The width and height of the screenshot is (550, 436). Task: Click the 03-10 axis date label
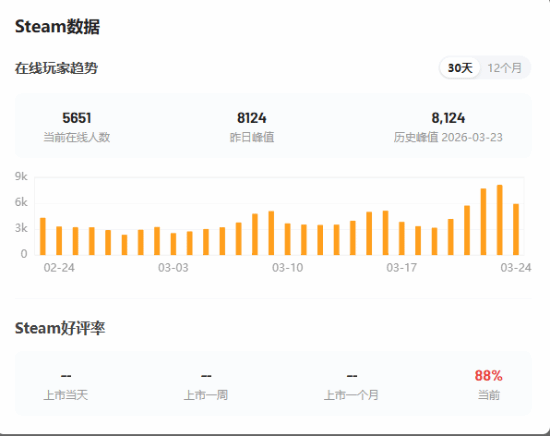pyautogui.click(x=287, y=268)
